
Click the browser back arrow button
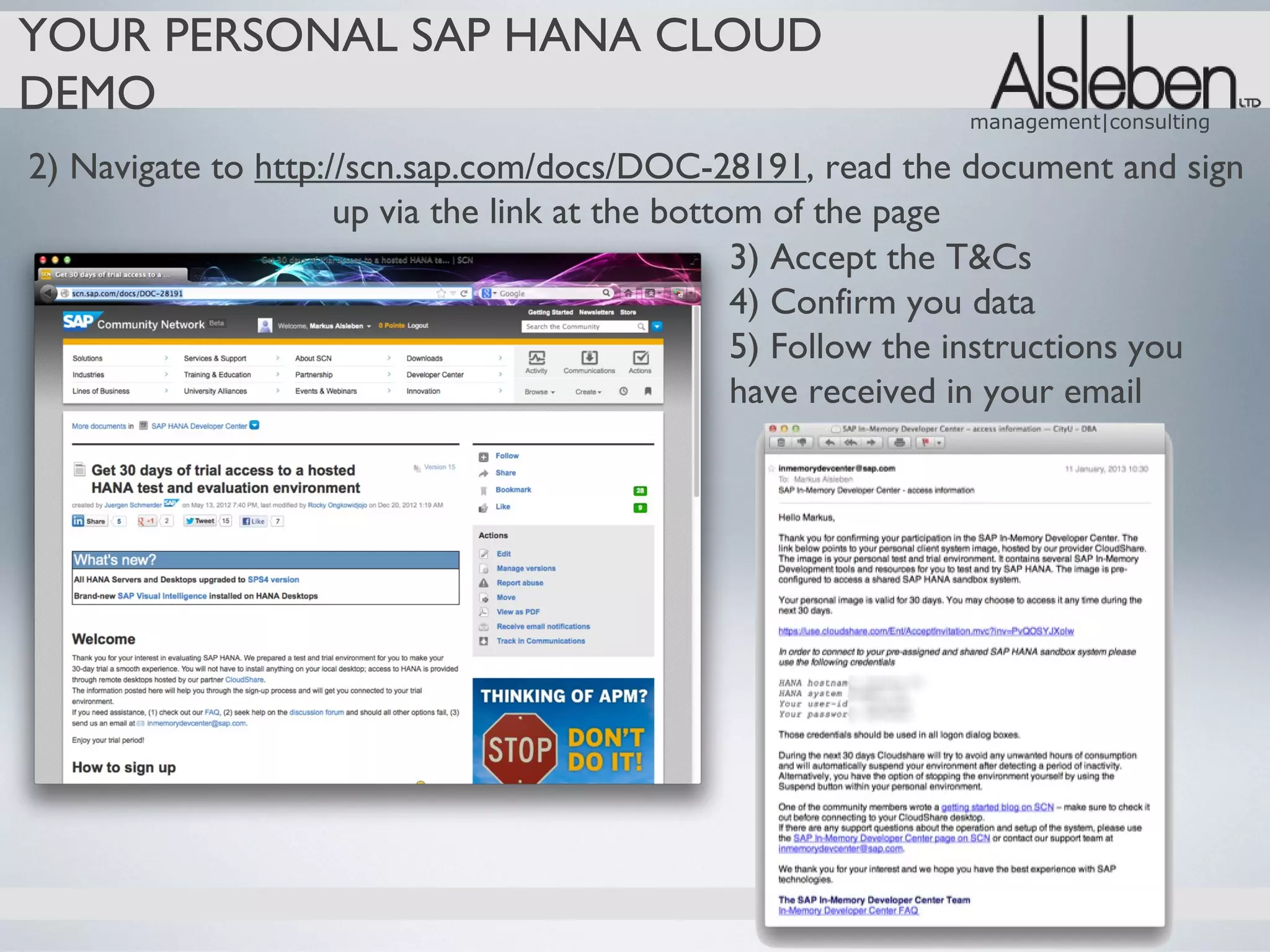click(x=48, y=293)
